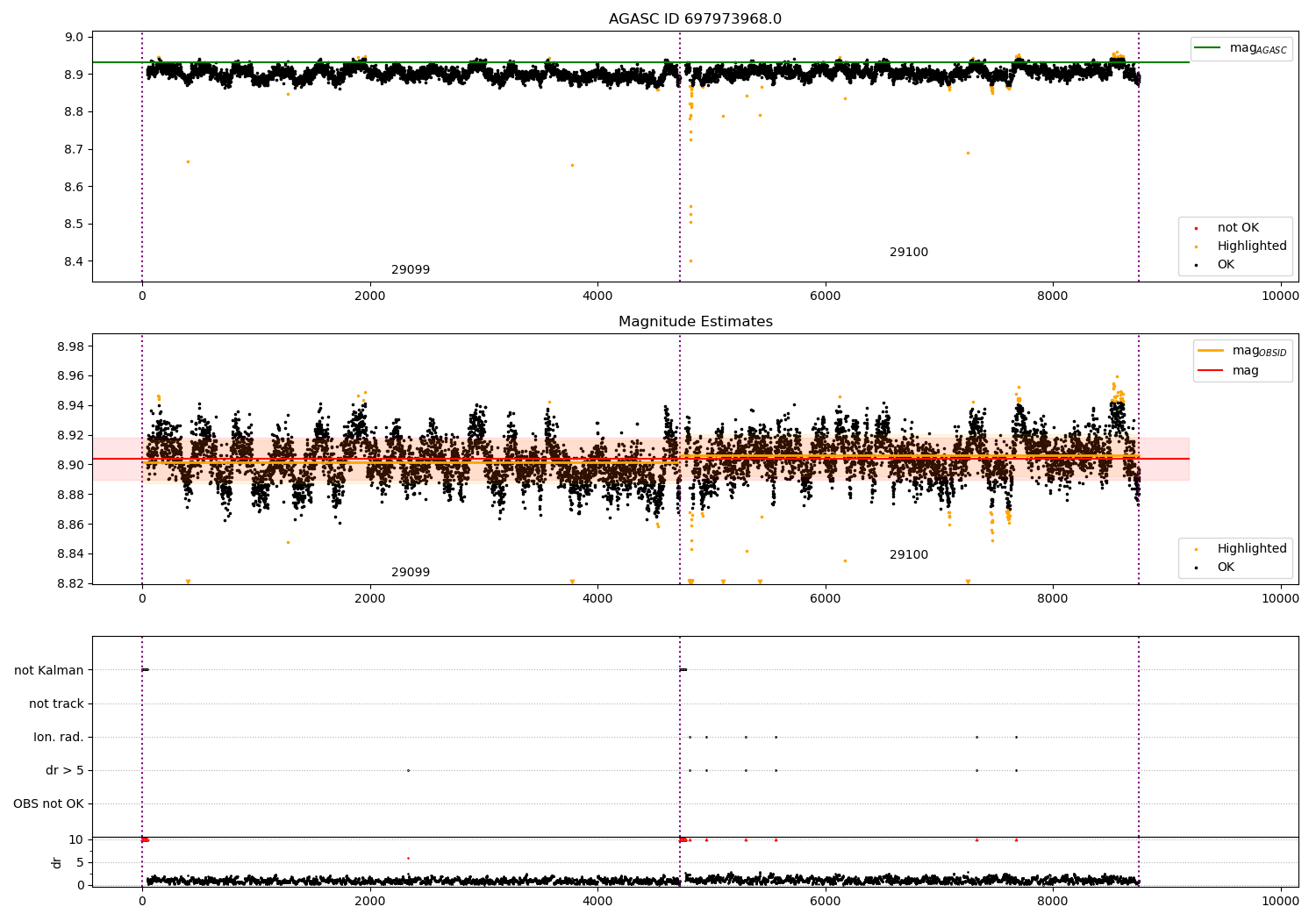Click the 10000 x-axis tick of the bottom plot
The image size is (1316, 921).
point(1280,900)
